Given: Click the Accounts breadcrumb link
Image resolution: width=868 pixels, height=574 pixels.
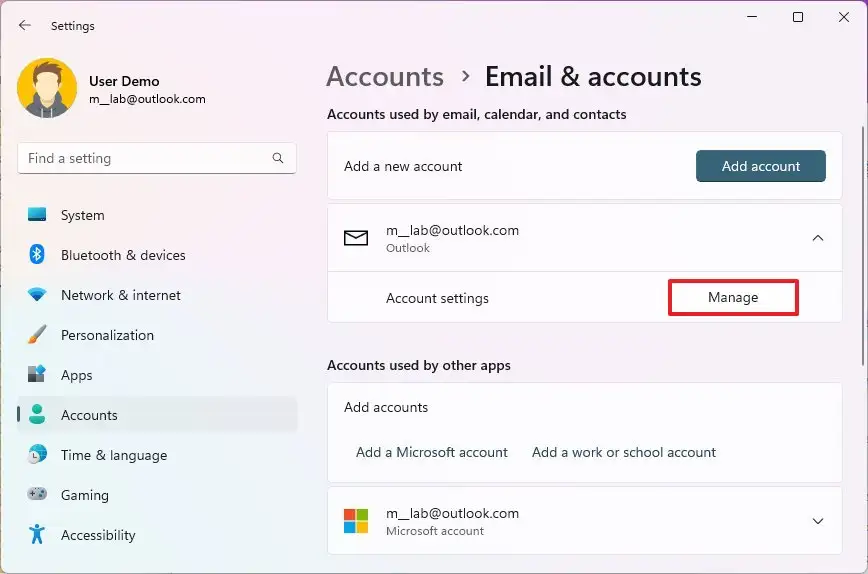Looking at the screenshot, I should click(385, 76).
